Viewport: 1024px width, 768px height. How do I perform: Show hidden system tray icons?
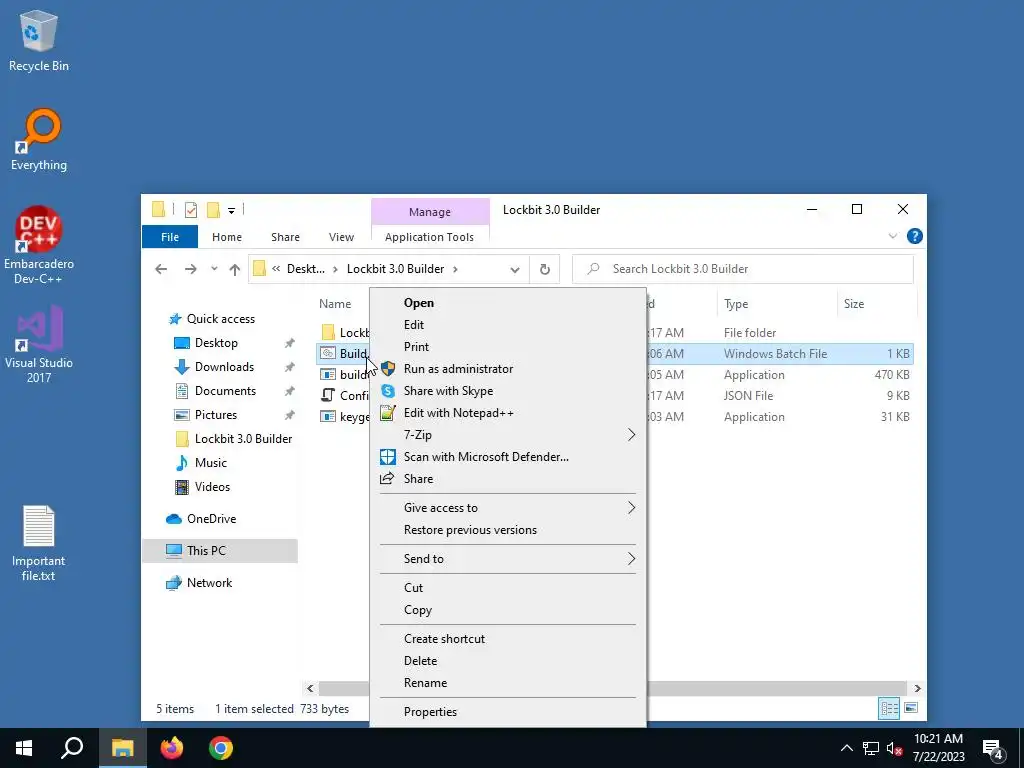click(846, 748)
